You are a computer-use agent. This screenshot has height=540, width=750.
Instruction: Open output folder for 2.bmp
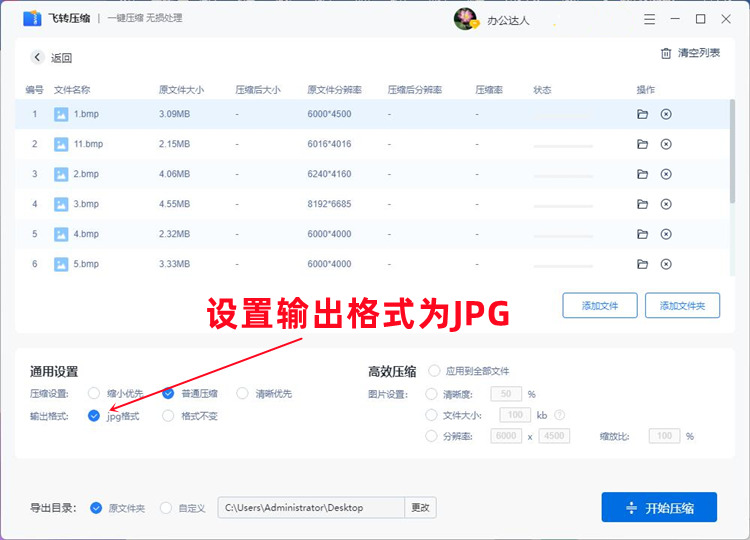(x=642, y=174)
